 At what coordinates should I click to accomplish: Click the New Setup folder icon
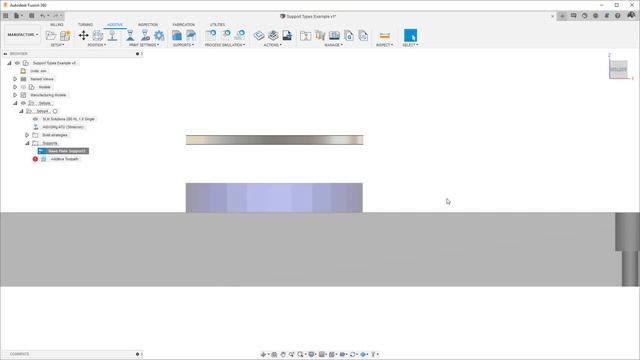[51, 36]
